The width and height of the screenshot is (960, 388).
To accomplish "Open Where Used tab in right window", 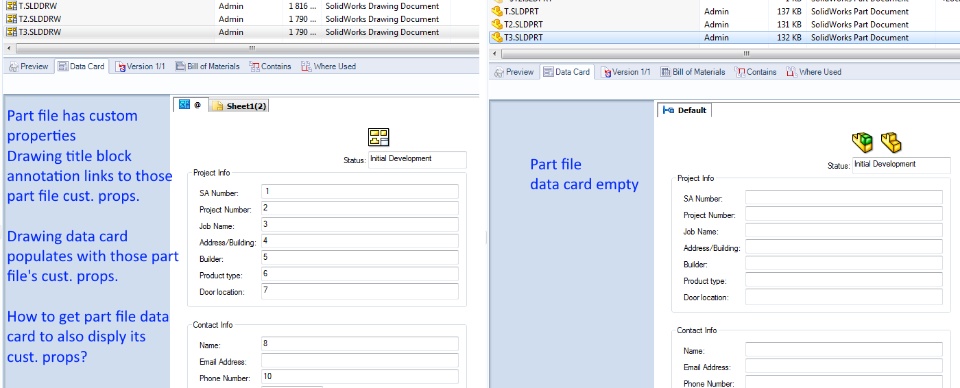I will point(814,72).
